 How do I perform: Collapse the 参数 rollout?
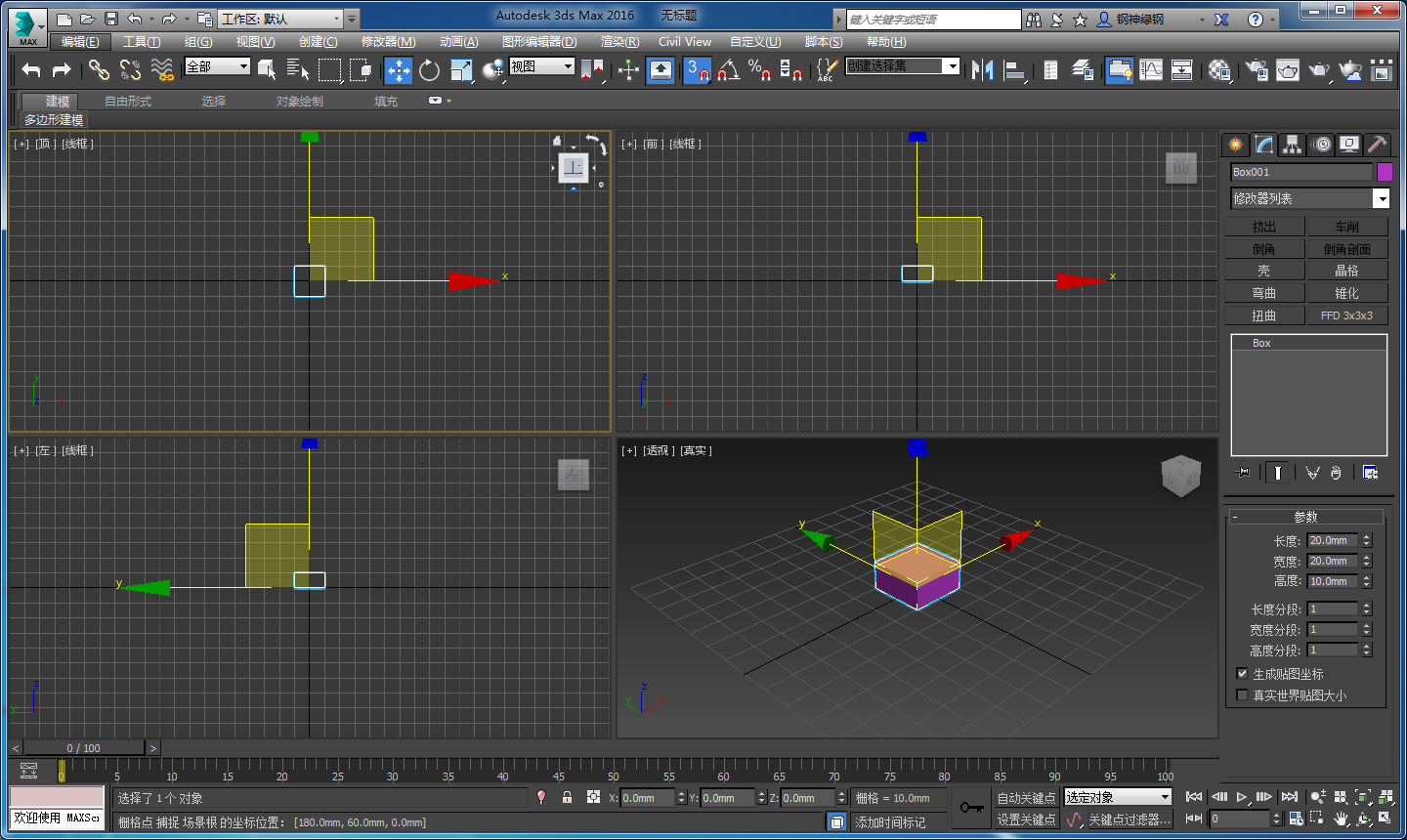tap(1305, 517)
